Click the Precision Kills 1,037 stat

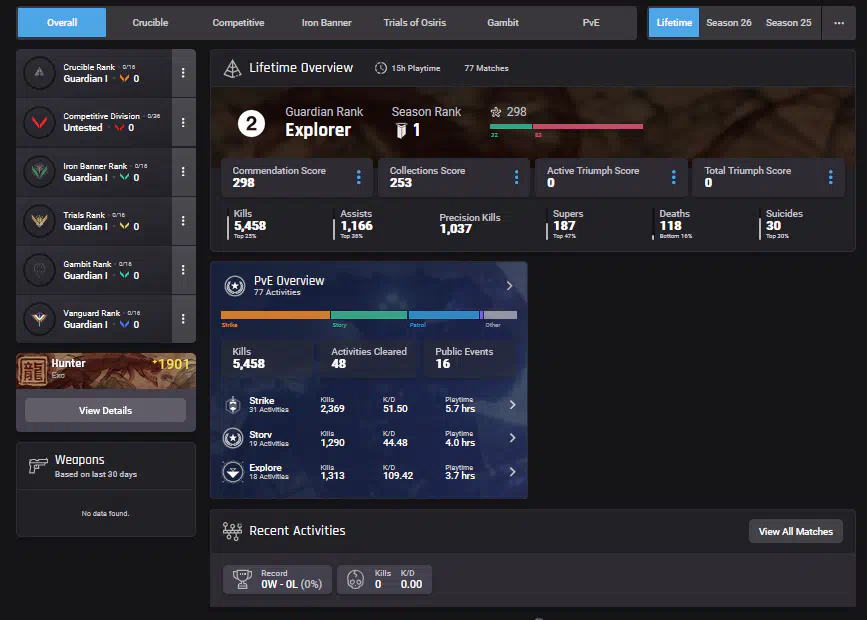[469, 223]
